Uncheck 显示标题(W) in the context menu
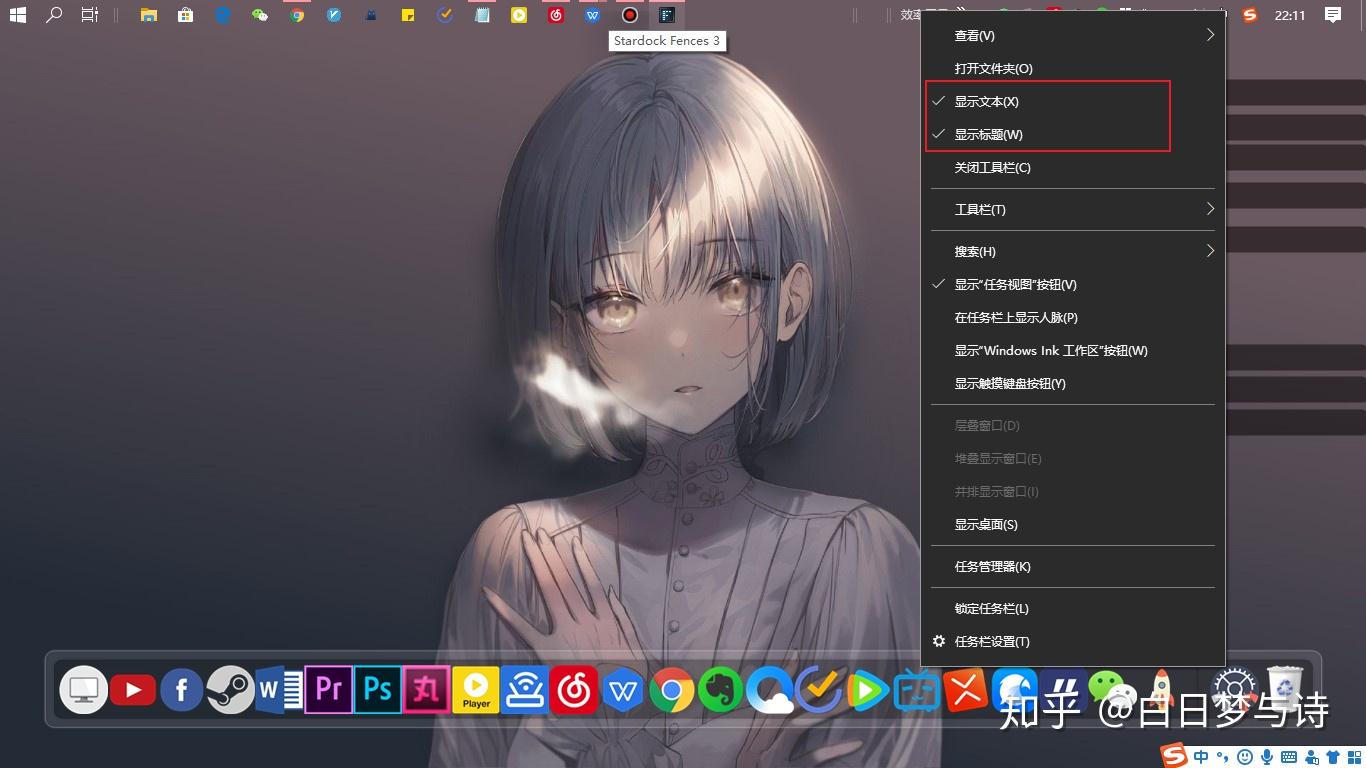1366x768 pixels. [1072, 134]
